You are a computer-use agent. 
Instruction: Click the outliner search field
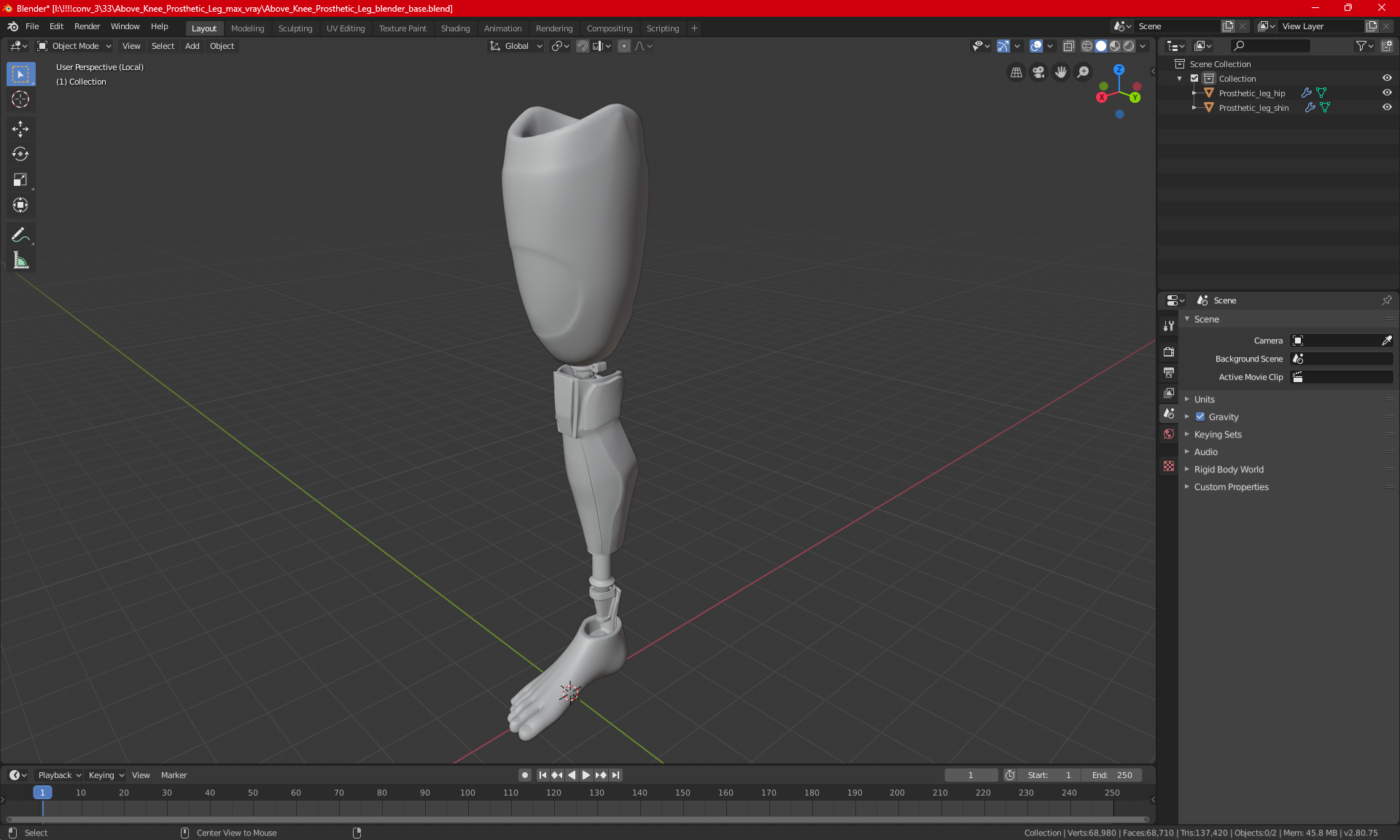(1269, 46)
